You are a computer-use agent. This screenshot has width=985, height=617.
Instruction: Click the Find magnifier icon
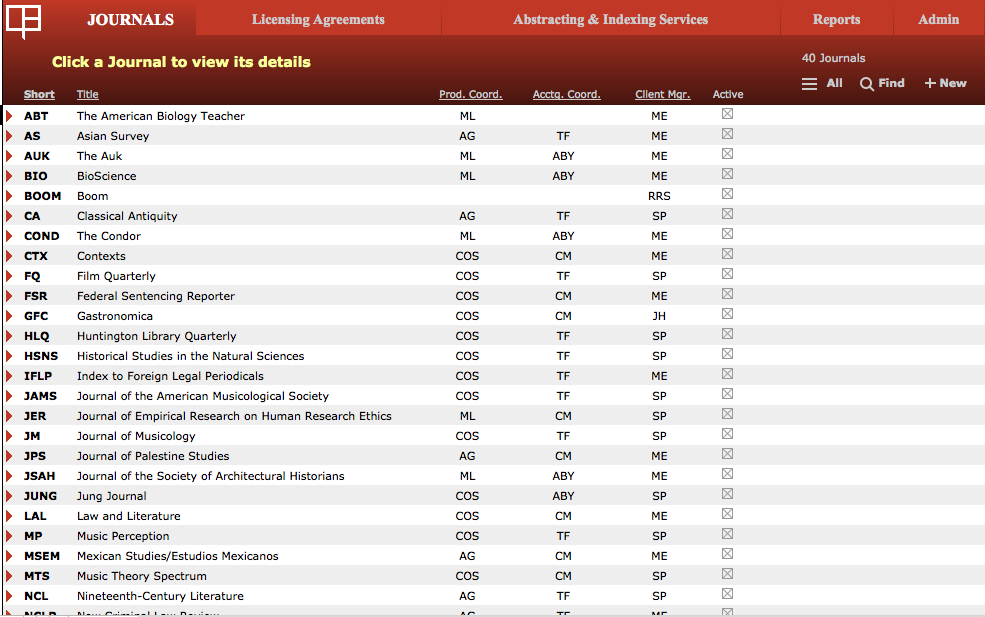pos(866,84)
